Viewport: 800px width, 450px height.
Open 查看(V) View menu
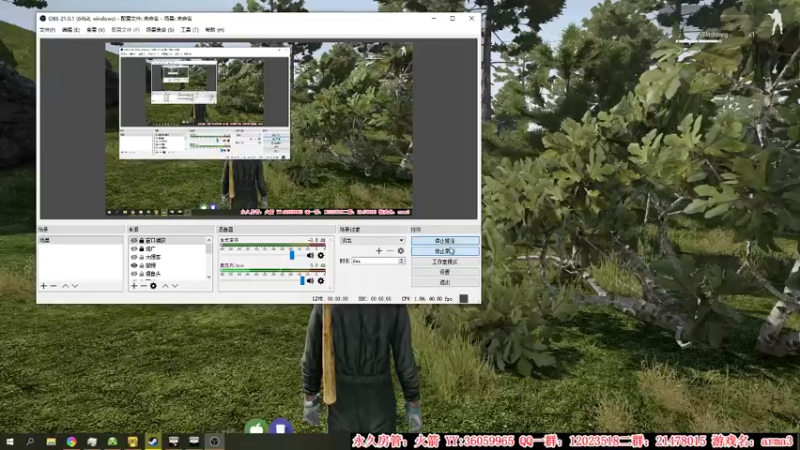pos(95,30)
